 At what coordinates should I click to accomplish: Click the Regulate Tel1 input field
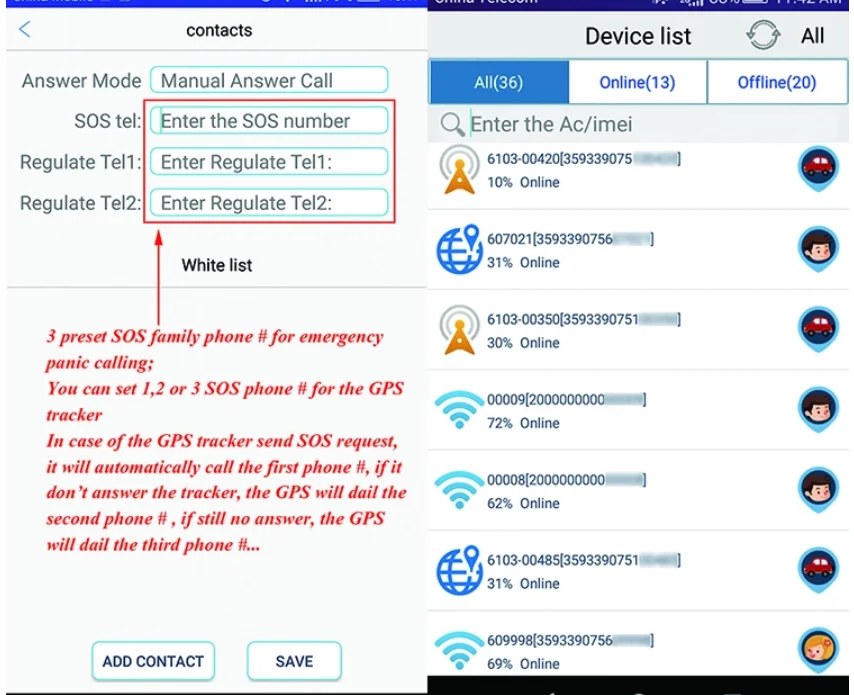coord(269,161)
